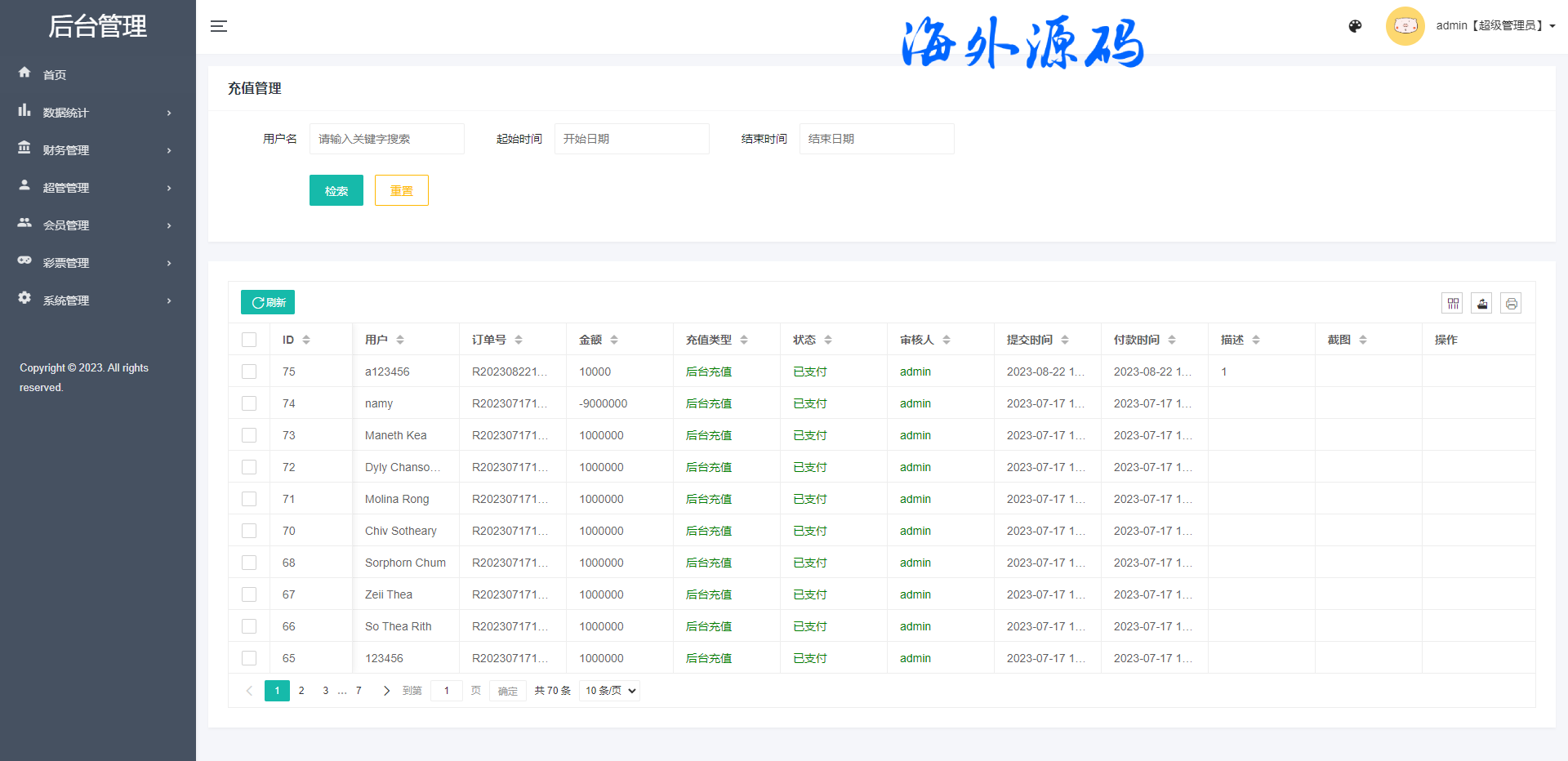Expand the admin 超级管理员 user dropdown
The image size is (1568, 761).
(x=1494, y=26)
